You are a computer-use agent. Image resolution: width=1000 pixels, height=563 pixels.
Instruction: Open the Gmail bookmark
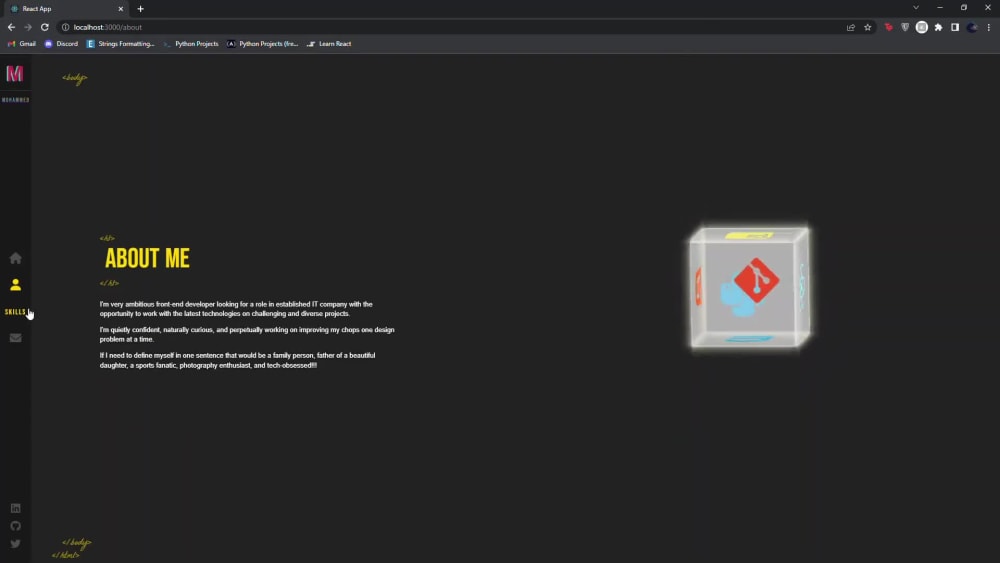(x=22, y=44)
